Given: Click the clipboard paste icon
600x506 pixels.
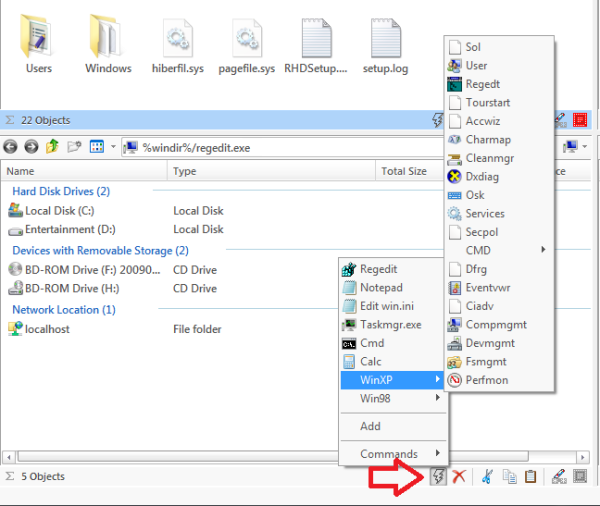Looking at the screenshot, I should (530, 477).
